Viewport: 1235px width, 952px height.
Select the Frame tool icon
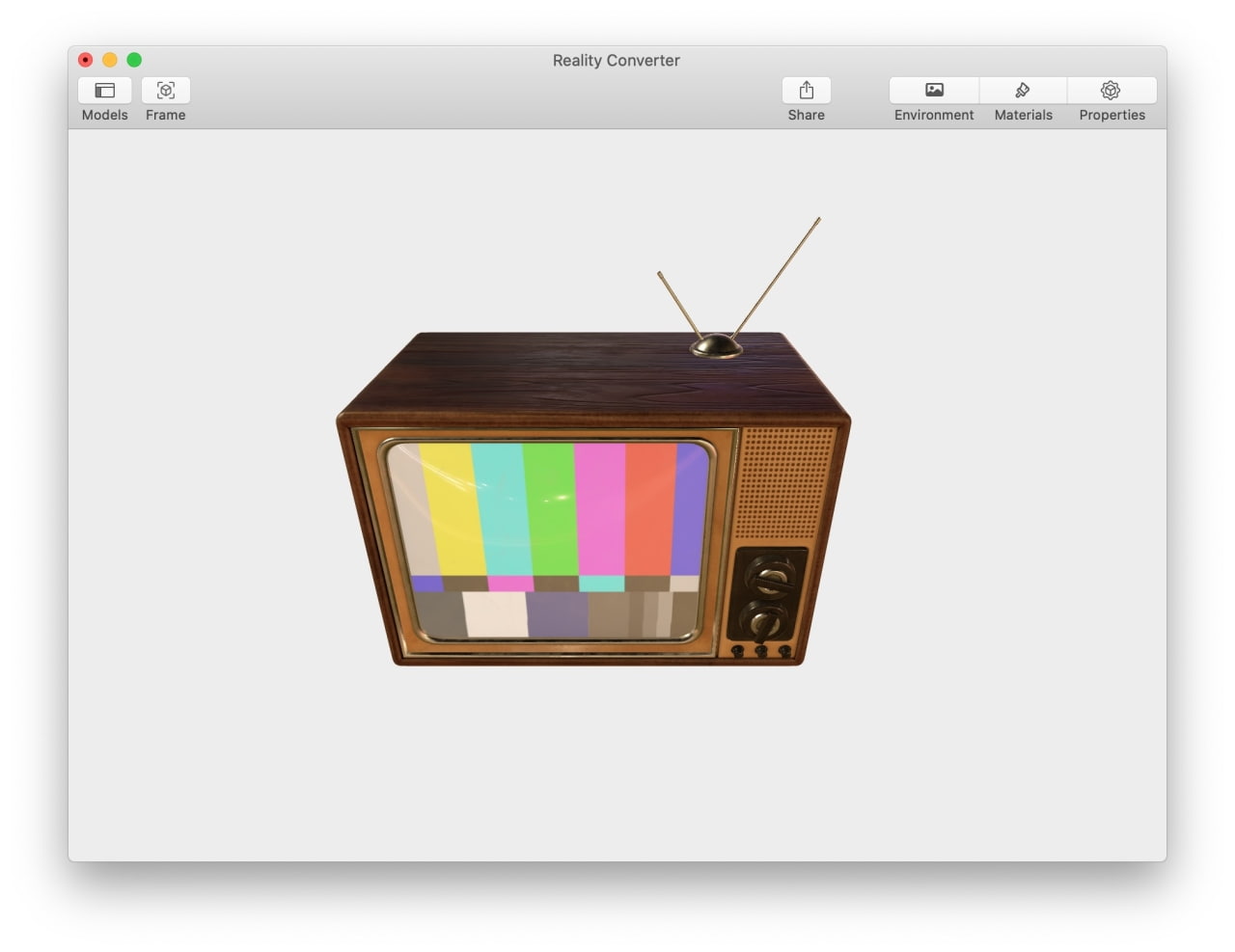pyautogui.click(x=165, y=90)
